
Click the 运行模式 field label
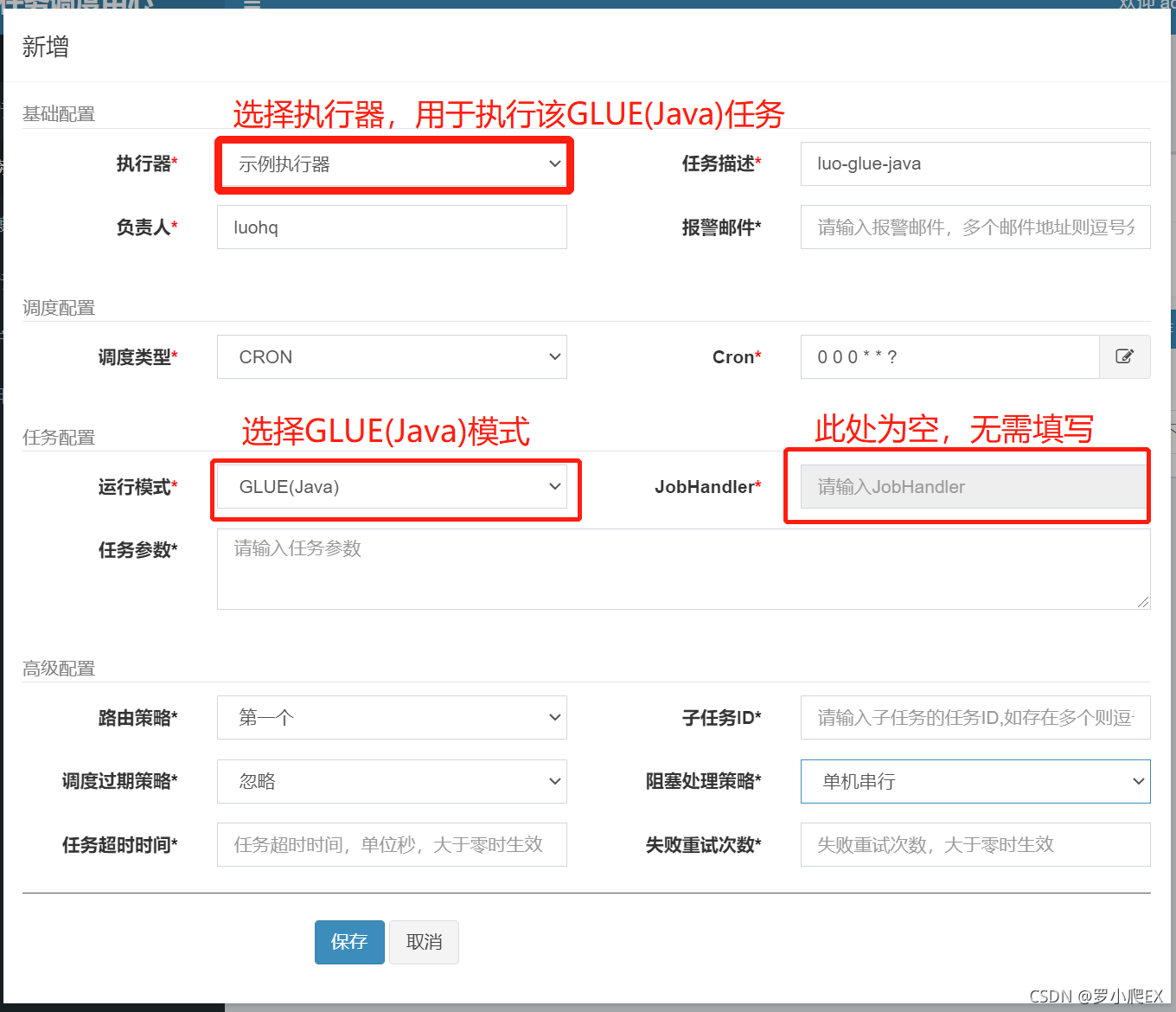tap(138, 487)
